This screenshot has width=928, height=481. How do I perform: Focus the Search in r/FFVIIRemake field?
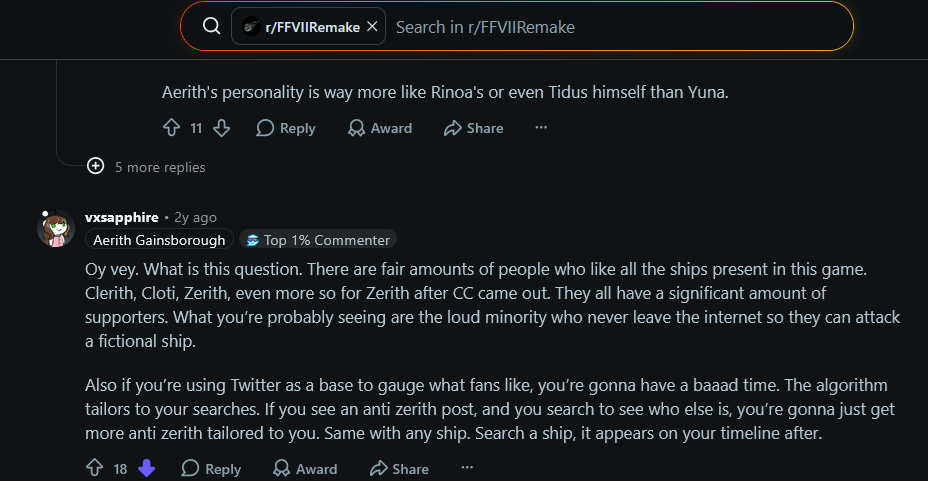[618, 27]
